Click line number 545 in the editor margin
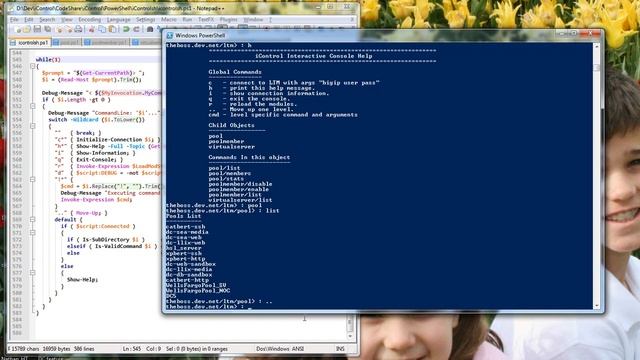 pyautogui.click(x=17, y=60)
